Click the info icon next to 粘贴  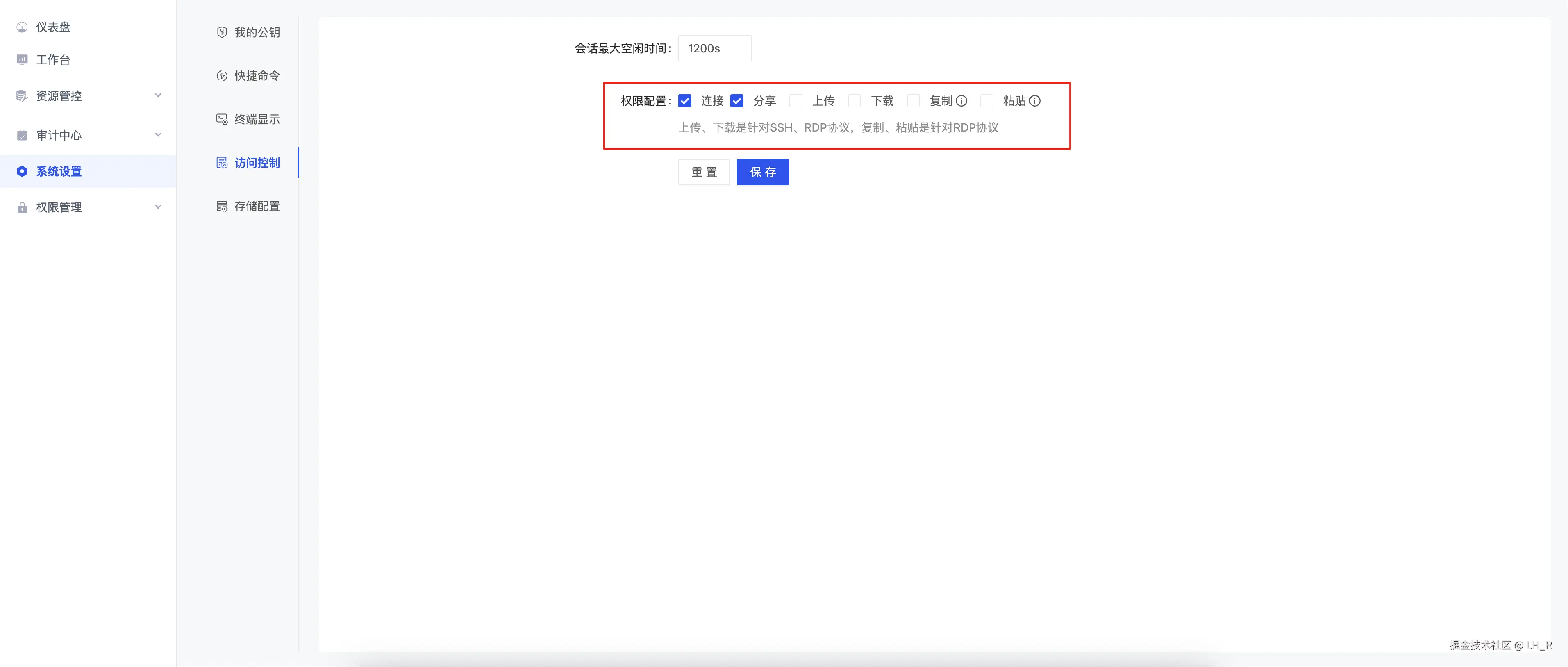(x=1035, y=101)
